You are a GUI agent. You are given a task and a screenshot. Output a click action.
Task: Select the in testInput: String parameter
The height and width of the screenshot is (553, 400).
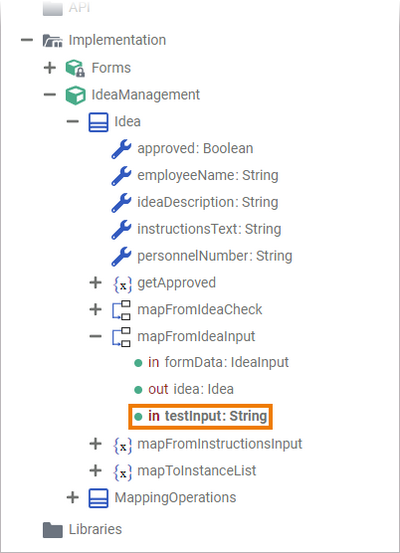(x=200, y=417)
